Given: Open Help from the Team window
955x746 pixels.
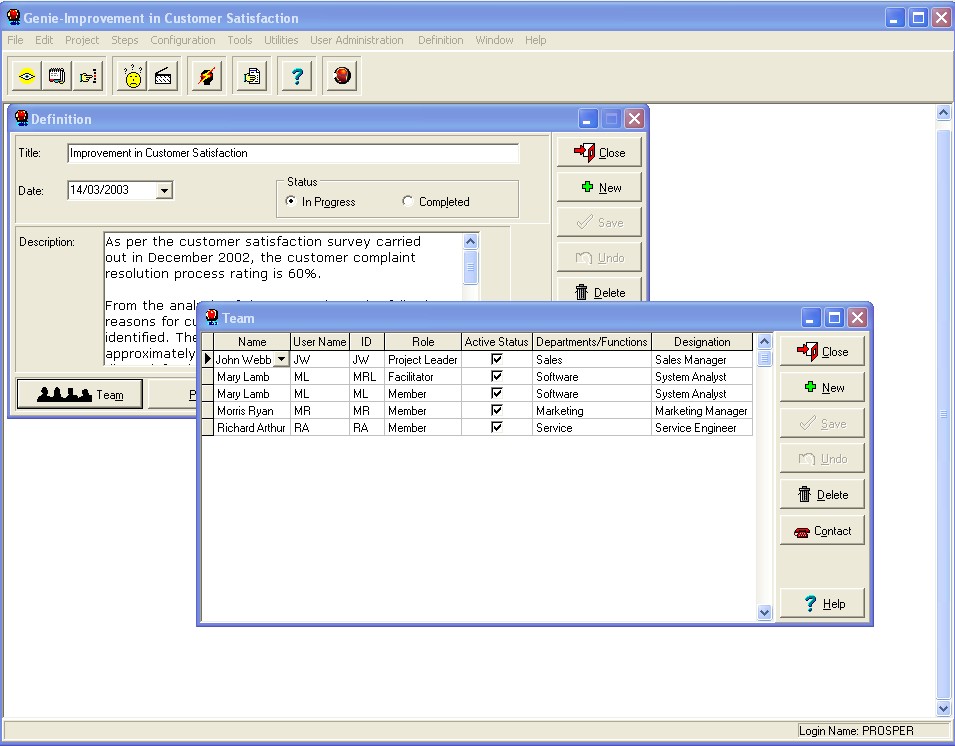Looking at the screenshot, I should (822, 603).
